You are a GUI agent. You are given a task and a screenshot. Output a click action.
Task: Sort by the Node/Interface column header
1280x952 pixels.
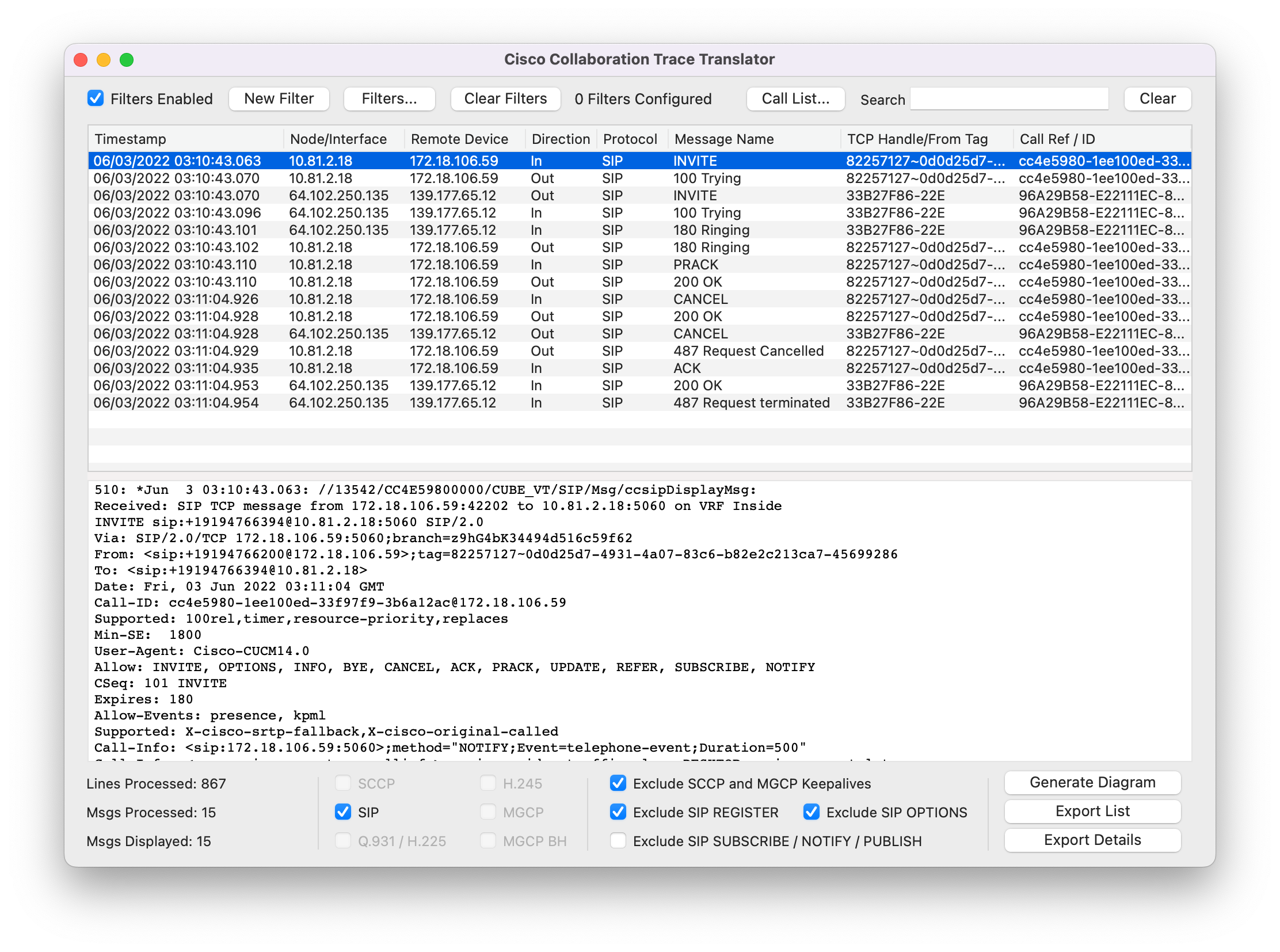click(x=344, y=139)
